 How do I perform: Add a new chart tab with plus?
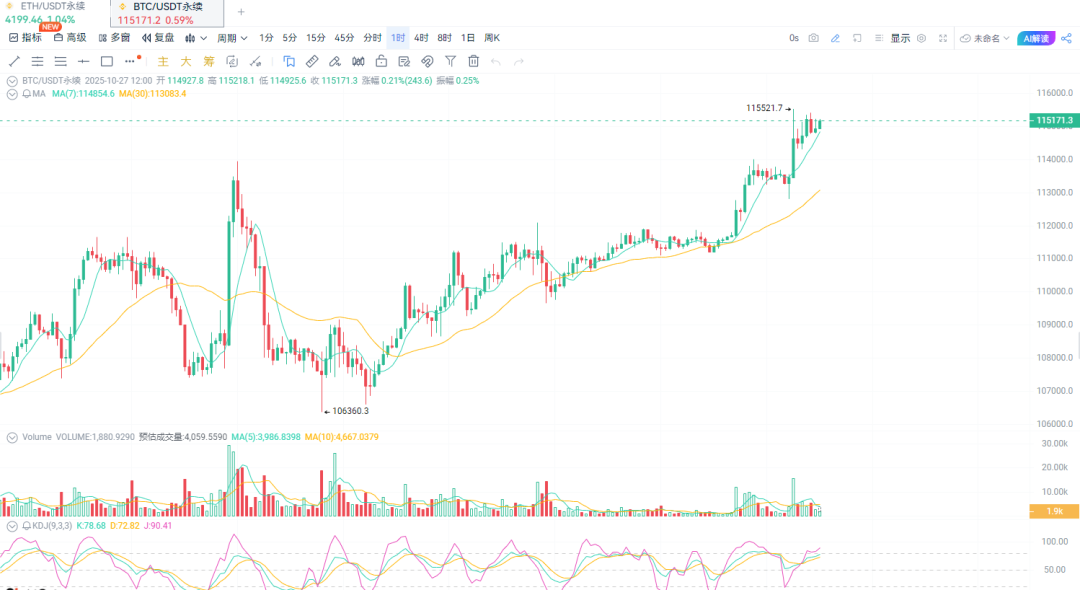240,12
